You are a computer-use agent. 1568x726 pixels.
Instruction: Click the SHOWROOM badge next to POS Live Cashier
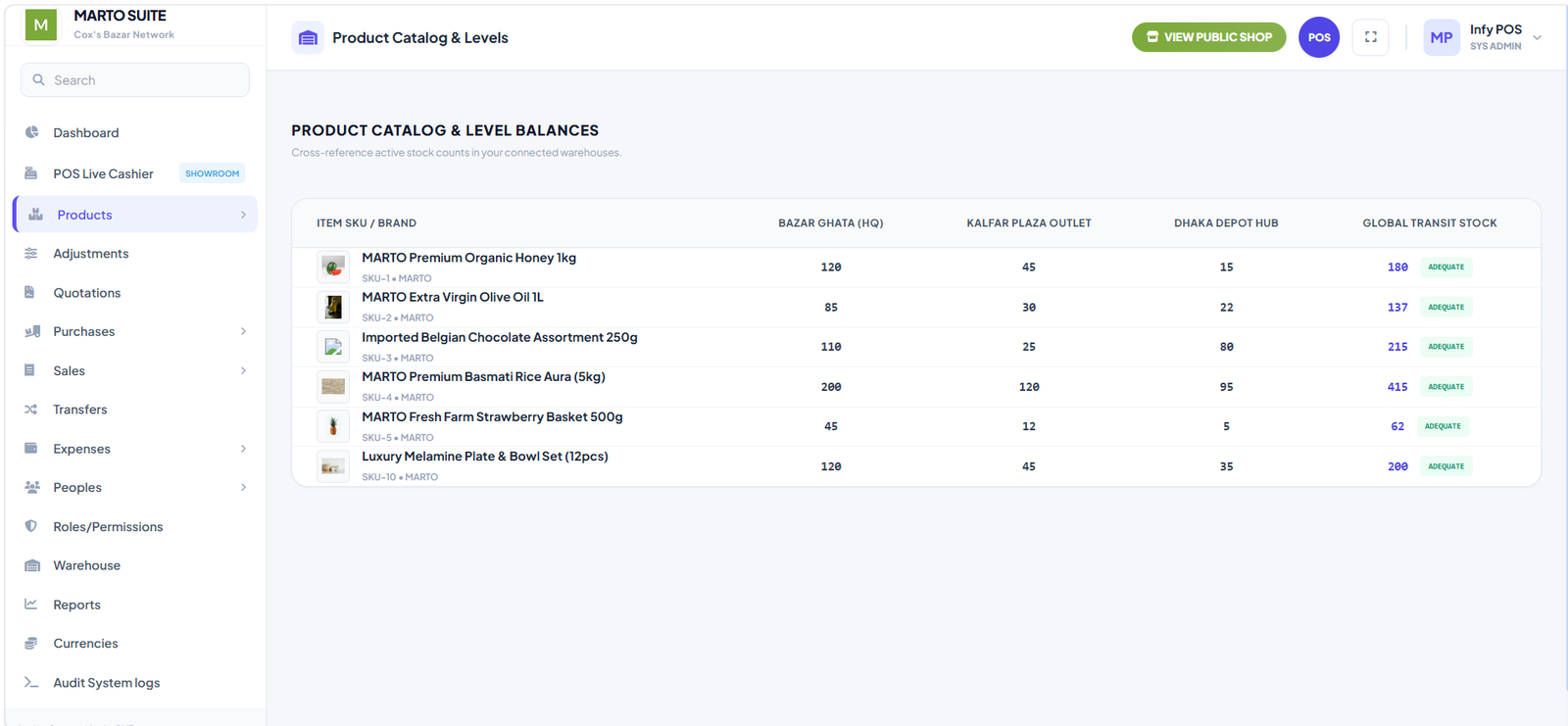[x=212, y=173]
